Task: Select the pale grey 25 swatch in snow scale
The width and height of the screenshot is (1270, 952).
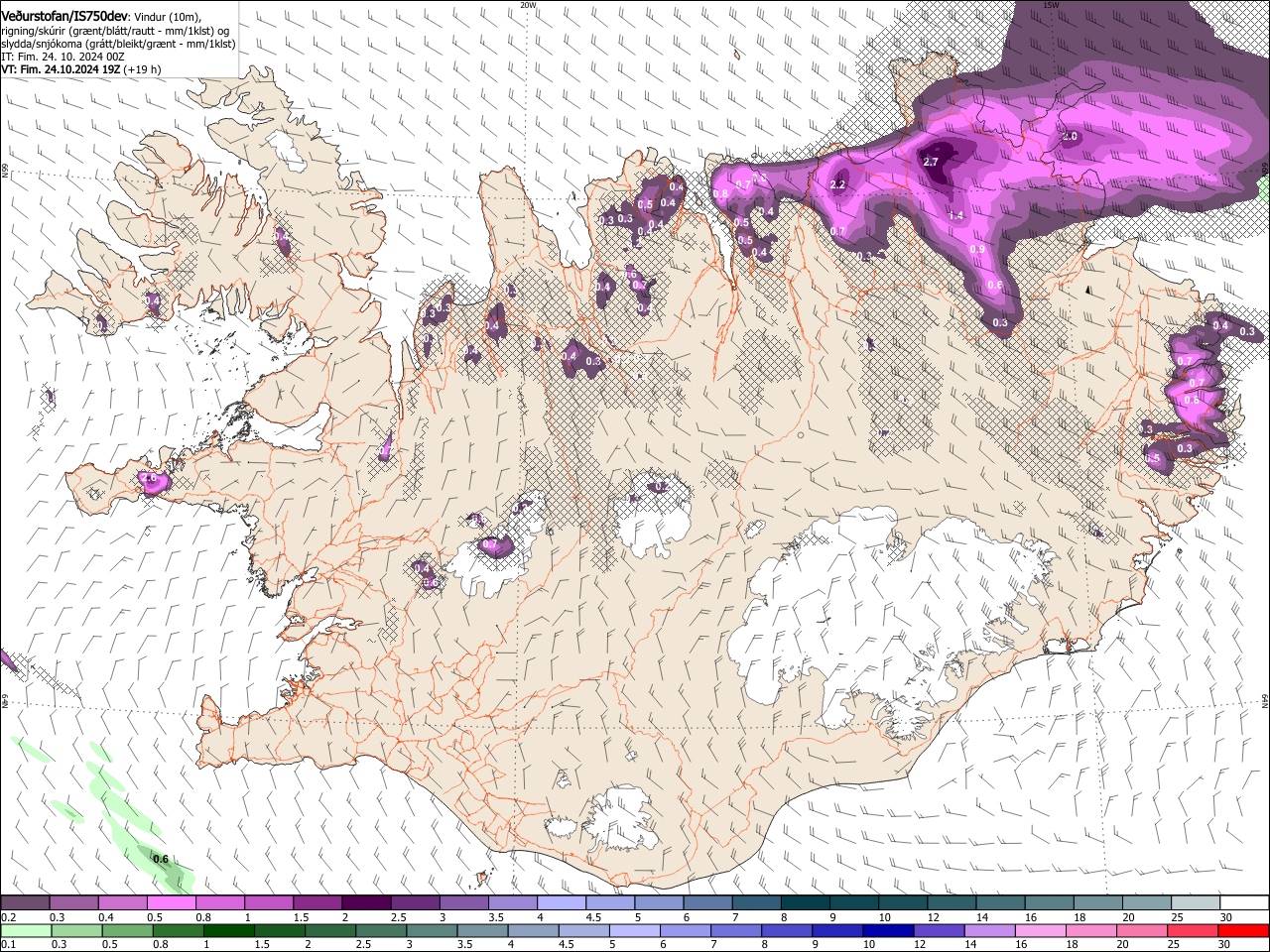Action: click(x=1196, y=903)
